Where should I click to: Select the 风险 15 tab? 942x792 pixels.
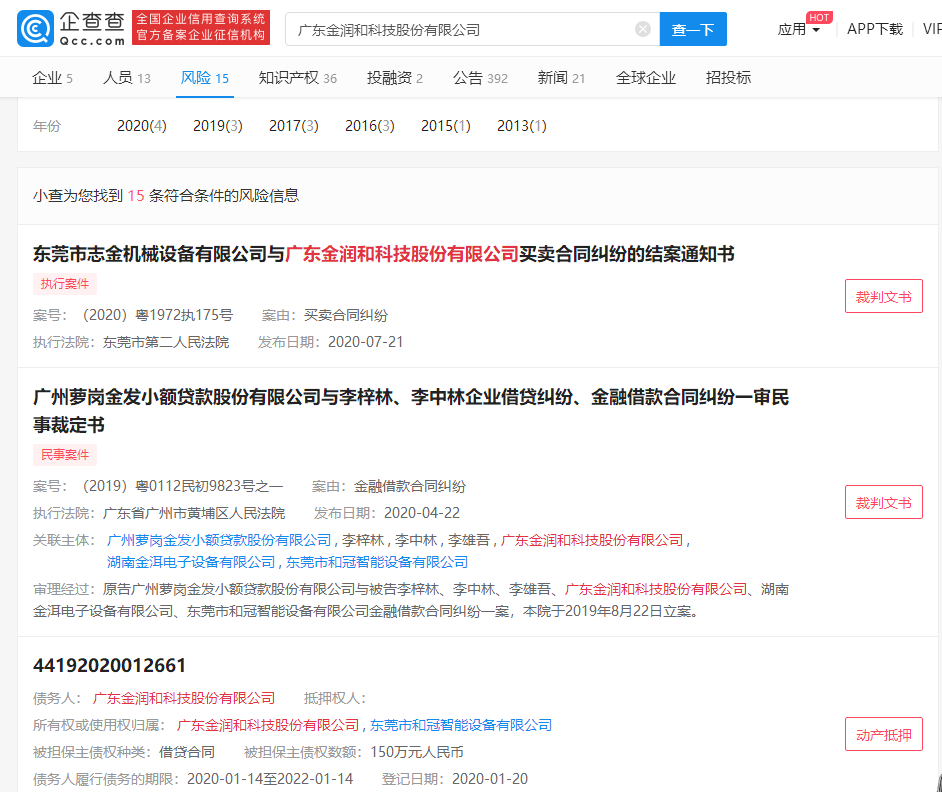pos(205,78)
